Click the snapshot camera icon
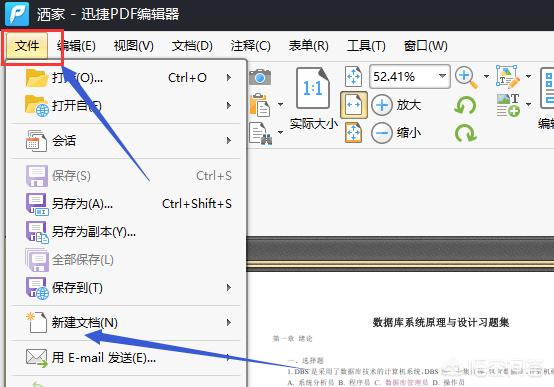554x387 pixels. pyautogui.click(x=260, y=77)
